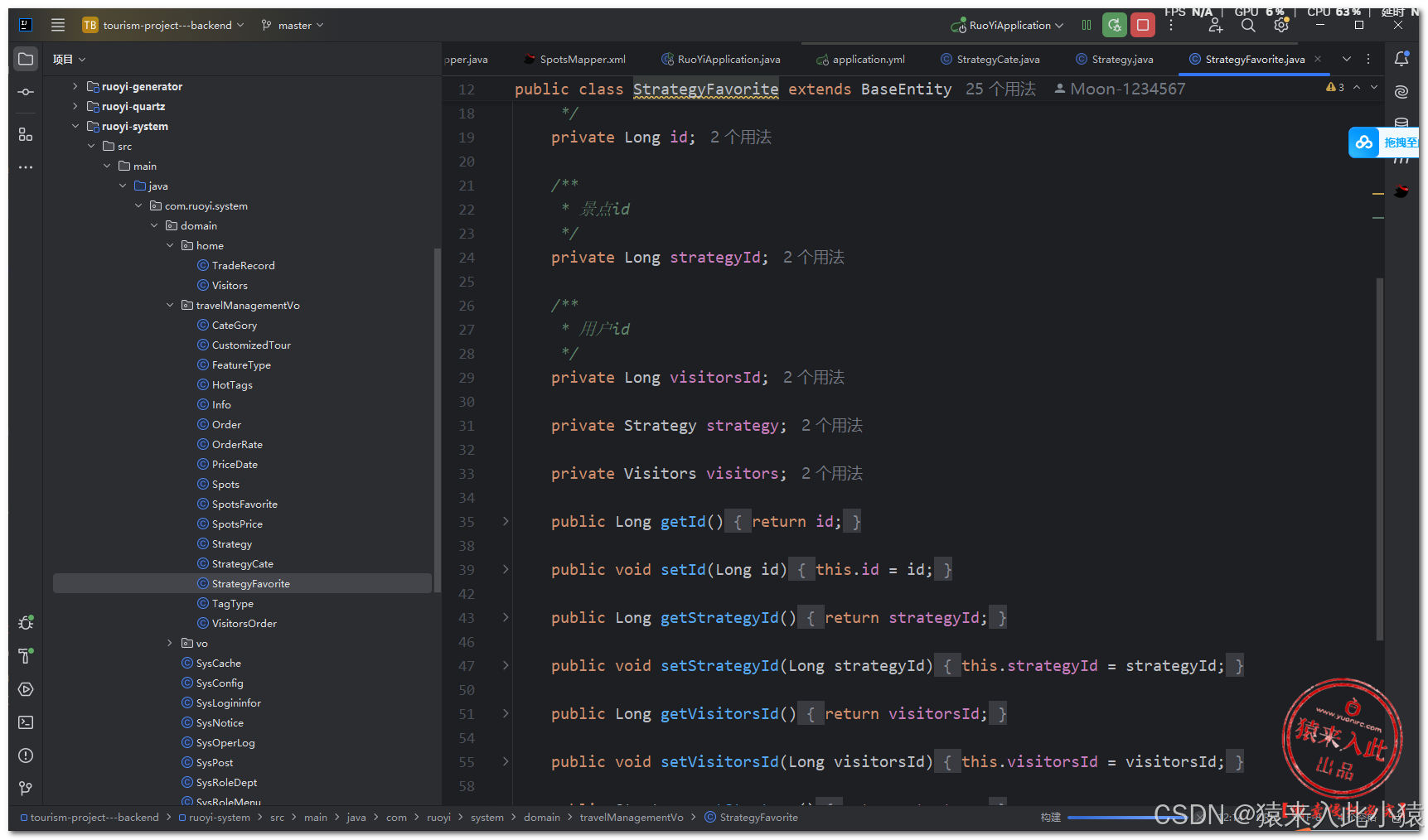1428x840 pixels.
Task: Close the StrategyFavorite.java tab
Action: (x=1318, y=59)
